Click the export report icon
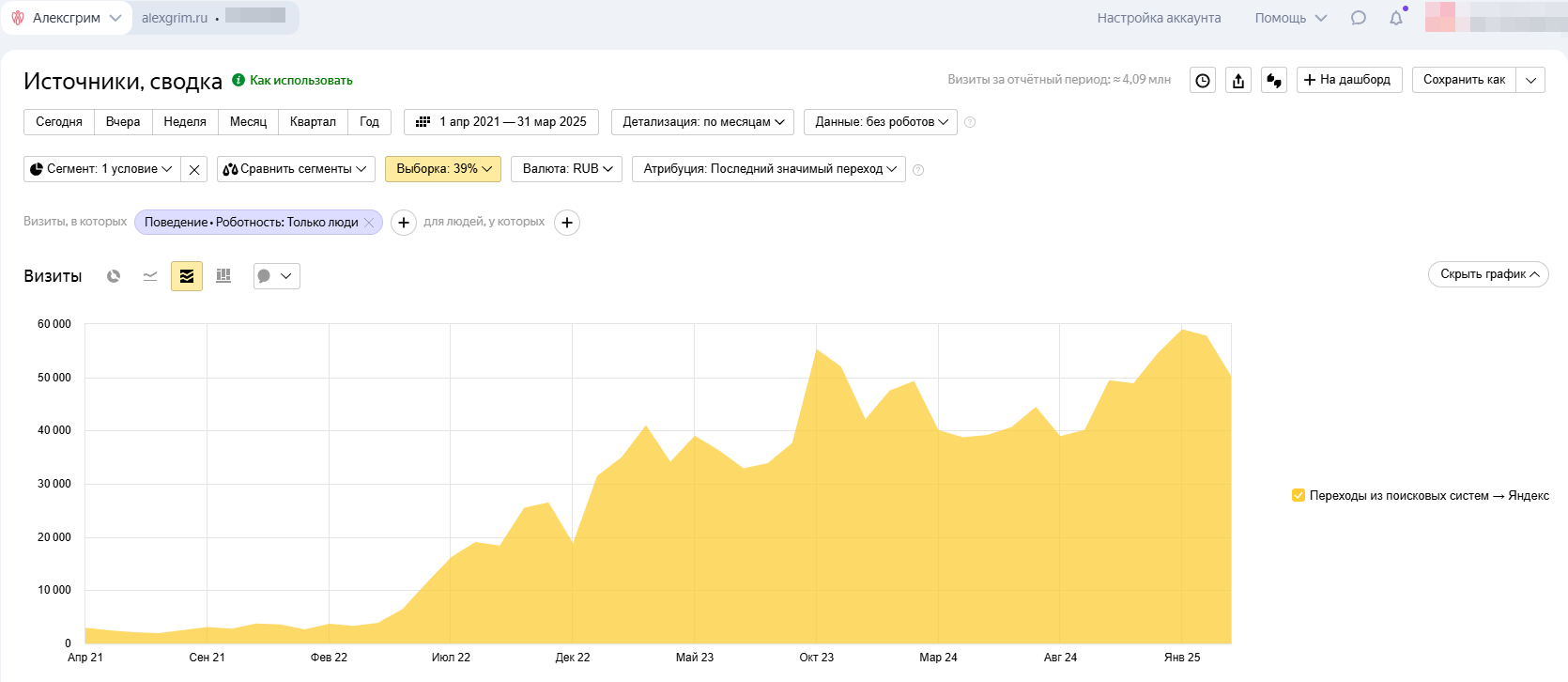 pos(1238,81)
